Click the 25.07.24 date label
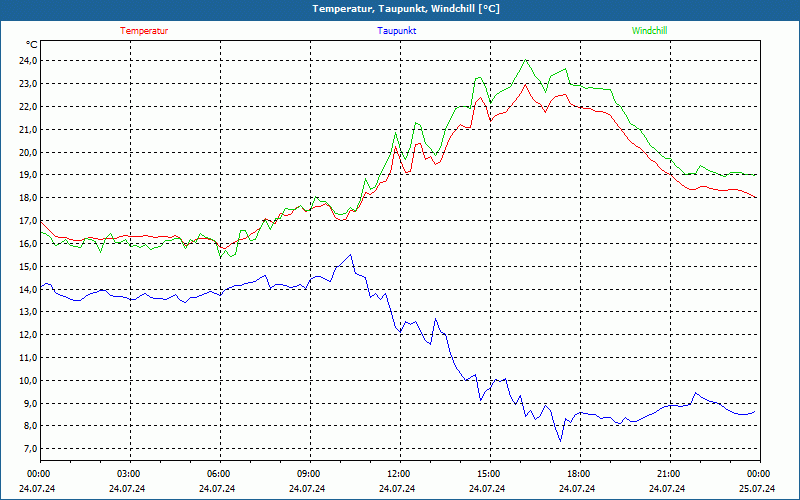The image size is (800, 500). coord(757,488)
